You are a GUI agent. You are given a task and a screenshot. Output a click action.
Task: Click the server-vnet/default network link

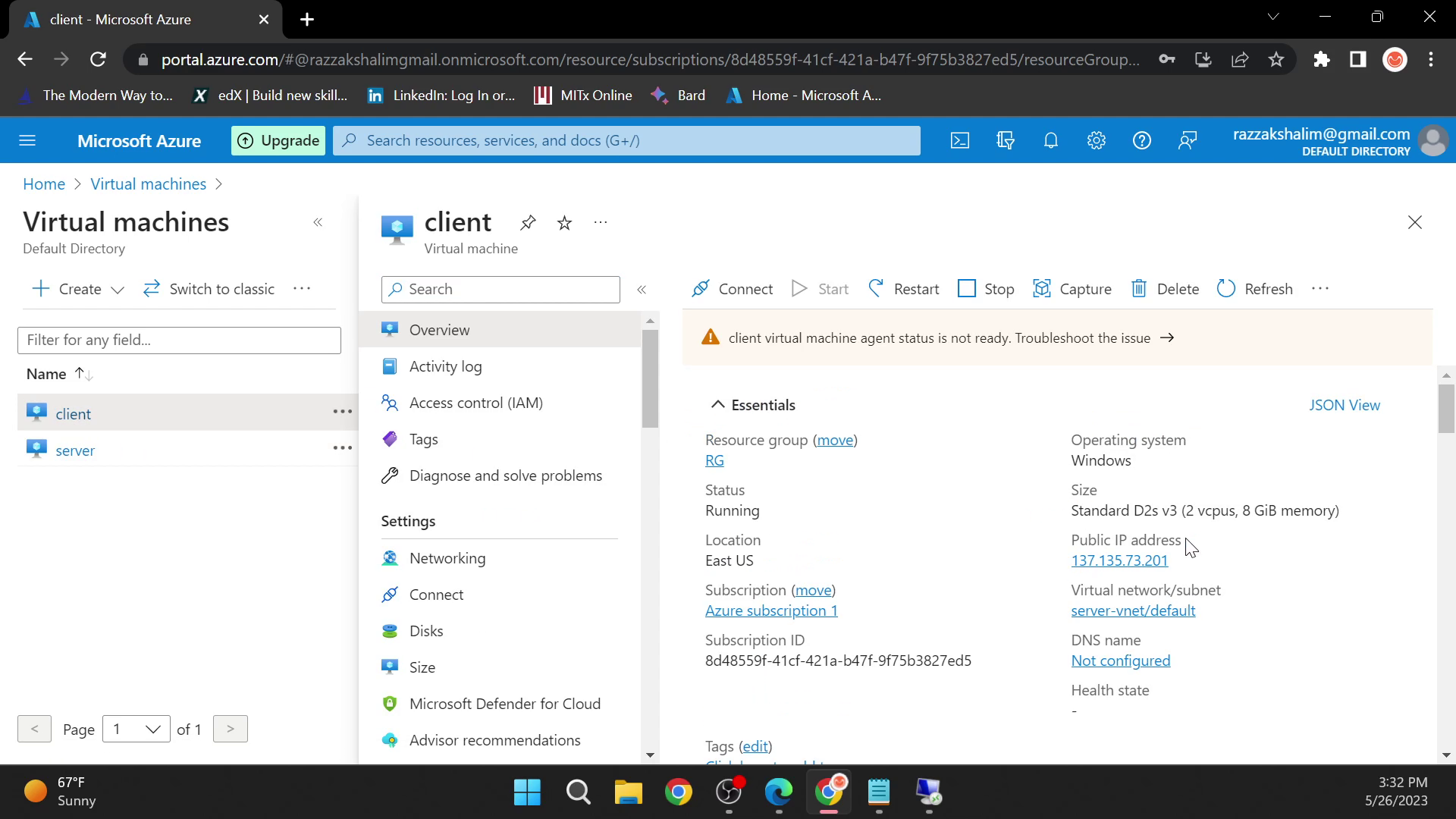[x=1133, y=610]
